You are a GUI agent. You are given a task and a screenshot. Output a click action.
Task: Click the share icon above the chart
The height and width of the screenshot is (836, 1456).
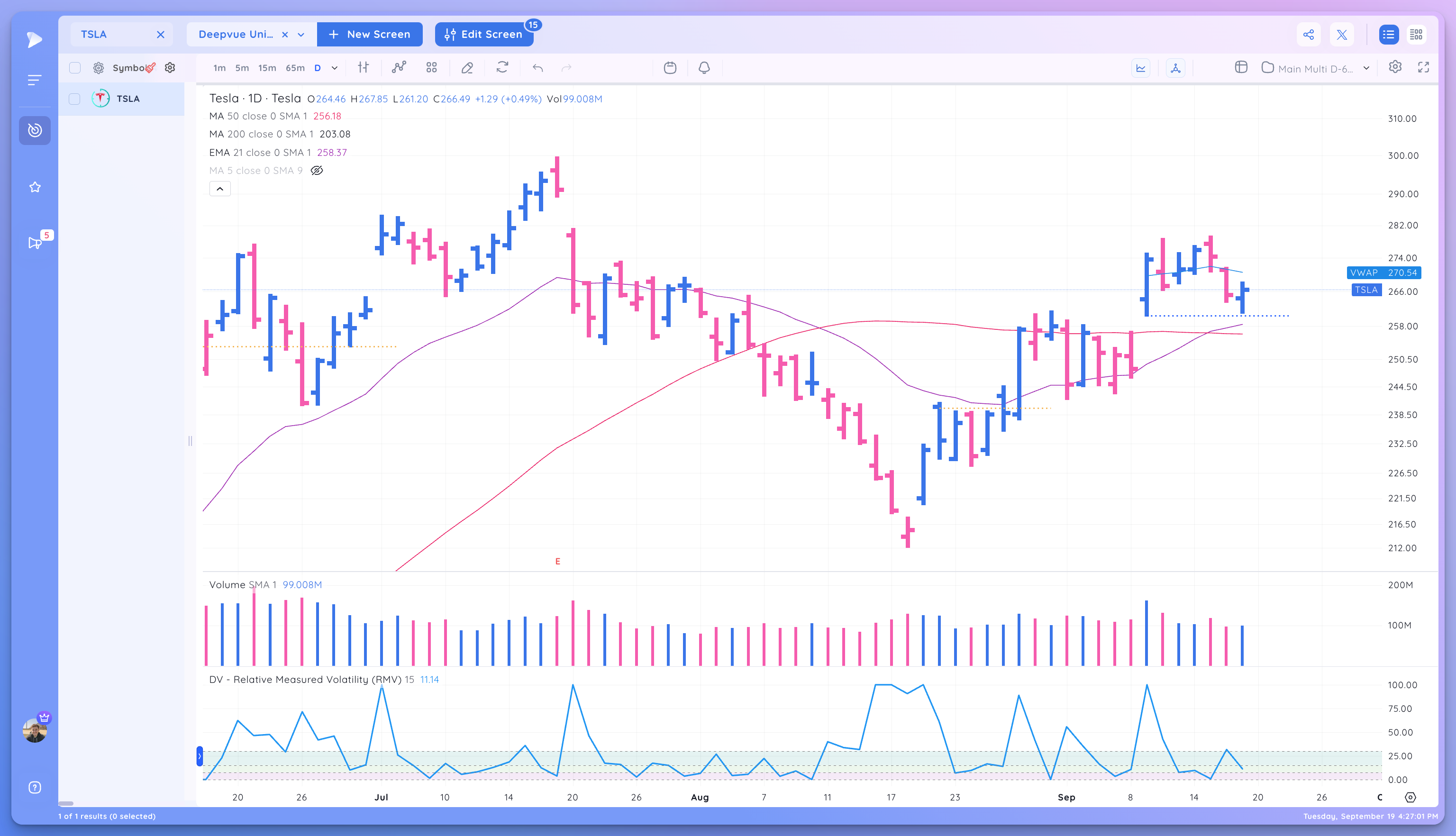[1309, 35]
